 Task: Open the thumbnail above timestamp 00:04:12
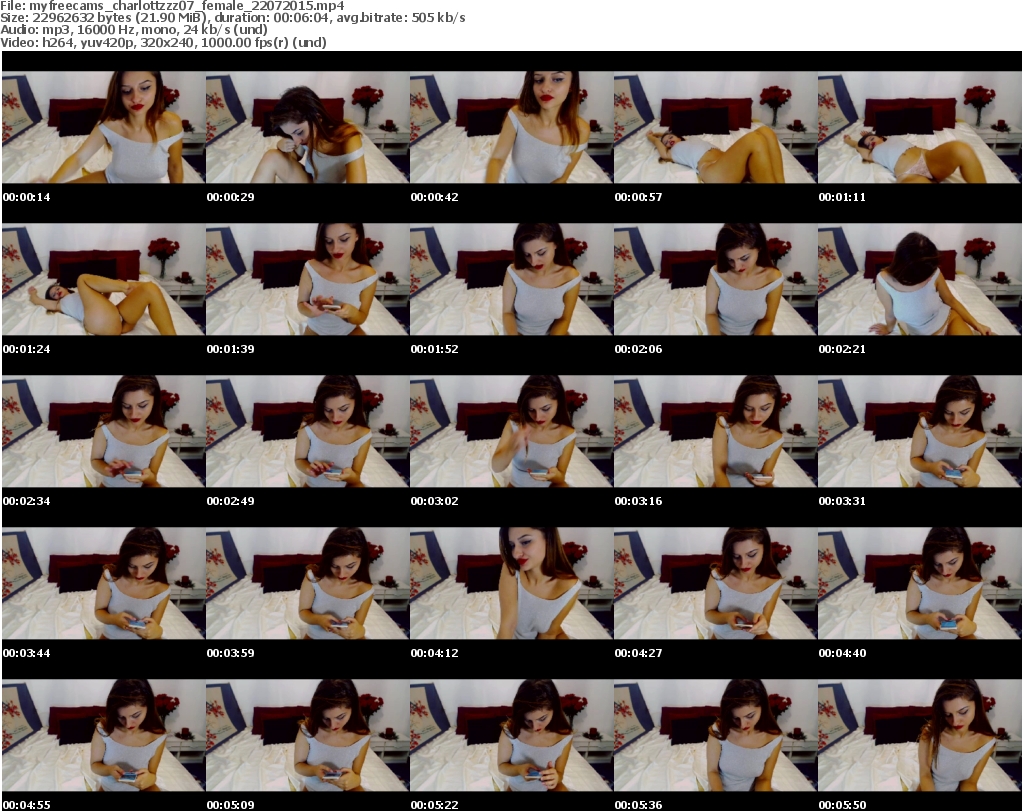[x=511, y=584]
